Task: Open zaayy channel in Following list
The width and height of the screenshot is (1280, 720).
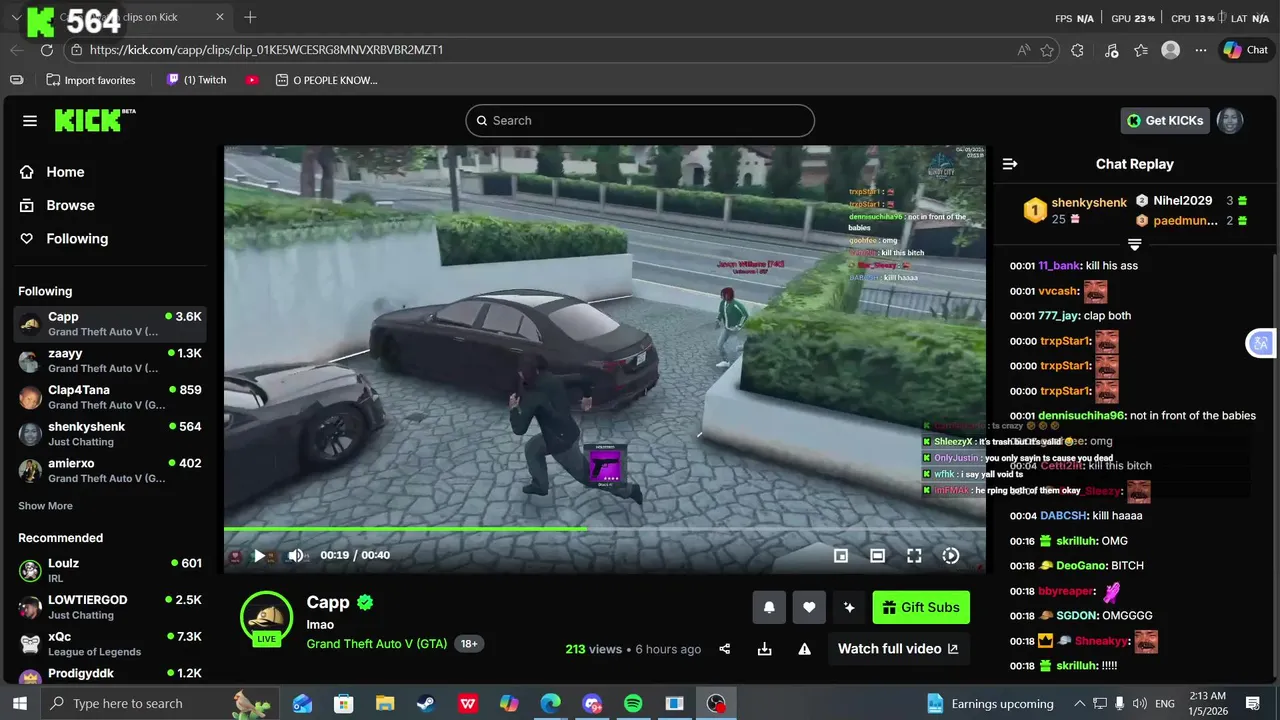Action: click(110, 361)
